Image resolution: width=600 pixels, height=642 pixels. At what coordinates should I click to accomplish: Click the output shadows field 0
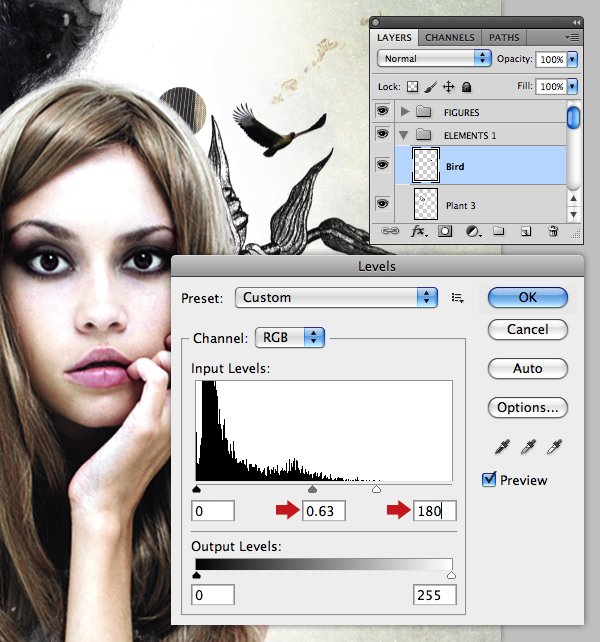click(213, 595)
